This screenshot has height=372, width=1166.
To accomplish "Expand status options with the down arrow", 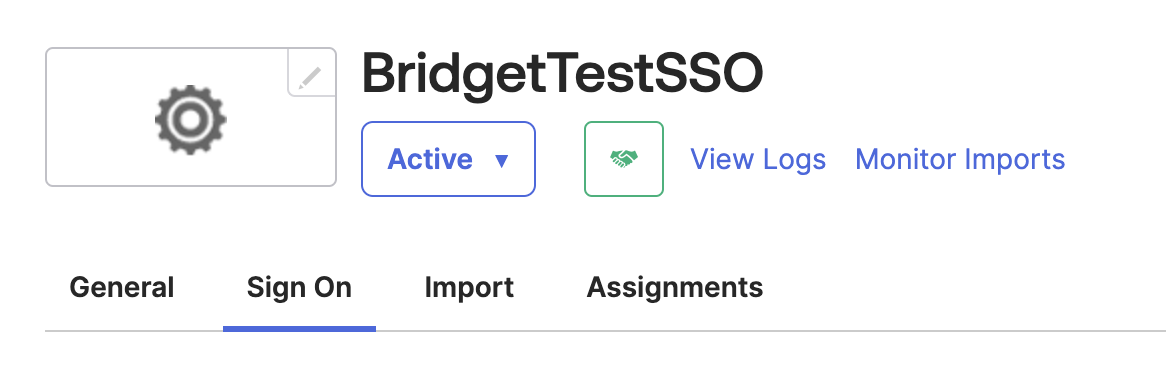I will [x=502, y=161].
